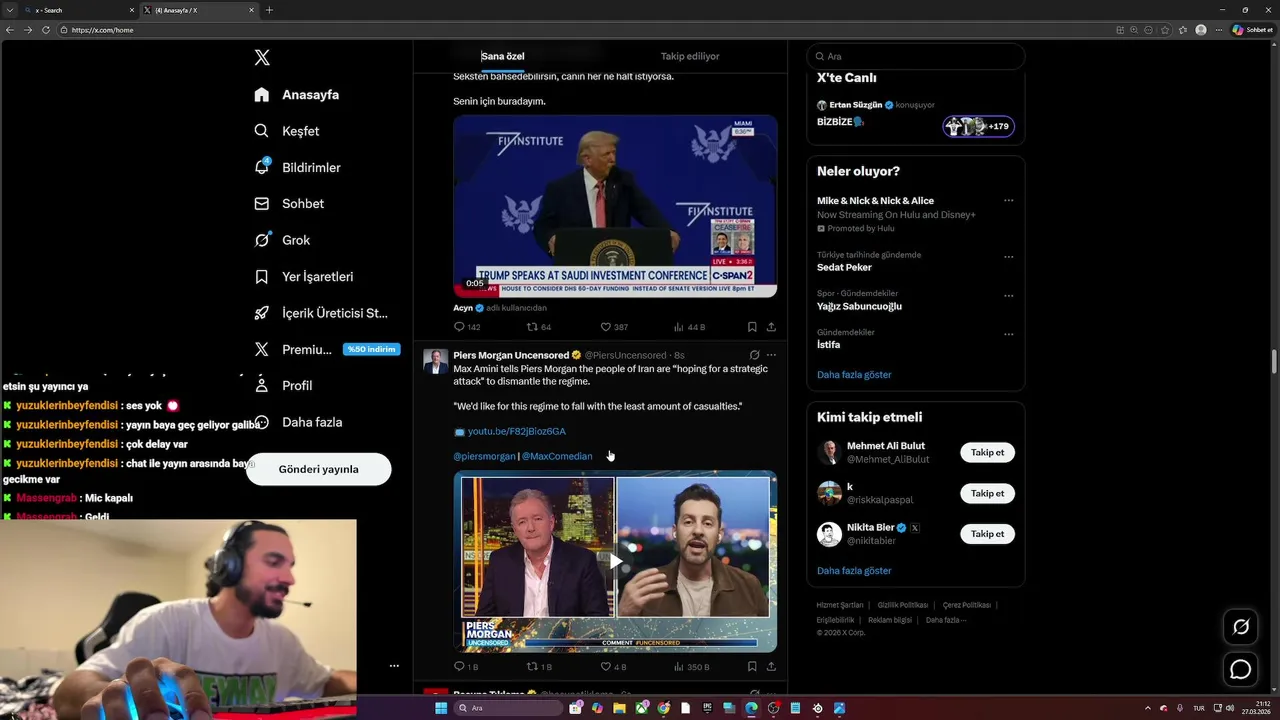The width and height of the screenshot is (1280, 720).
Task: View stats of Trump video post (44 B)
Action: (x=689, y=327)
